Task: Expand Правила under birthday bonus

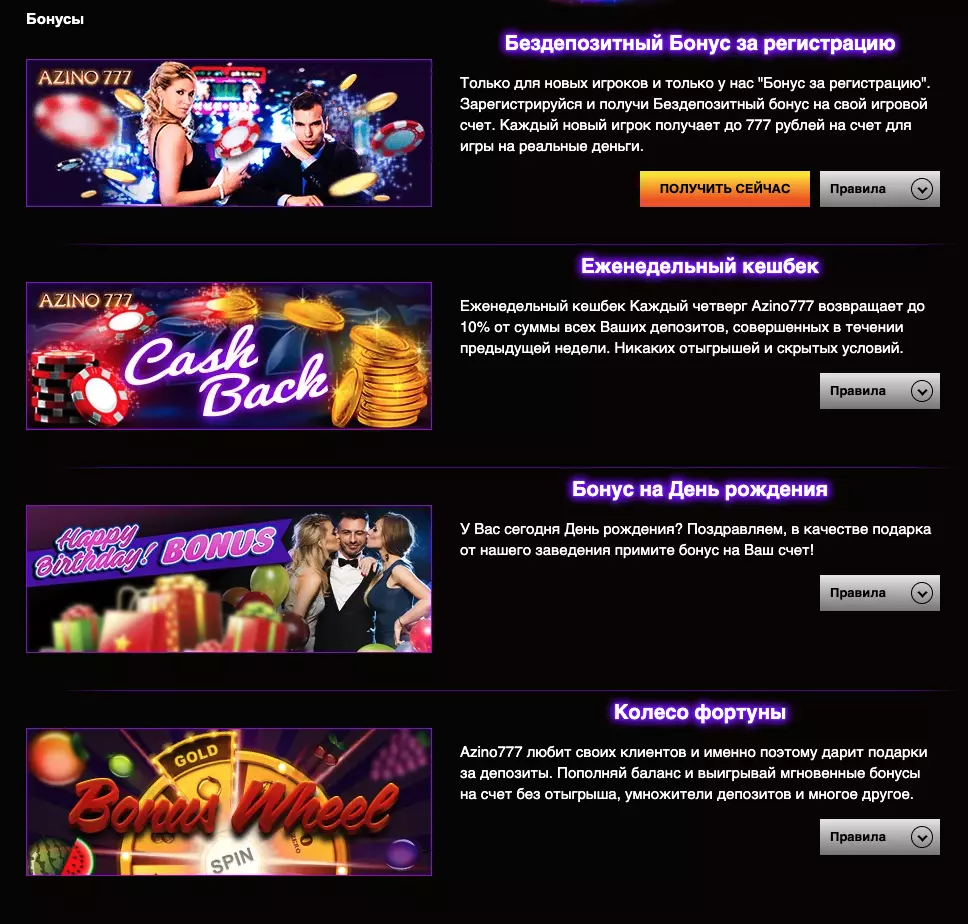Action: 880,593
